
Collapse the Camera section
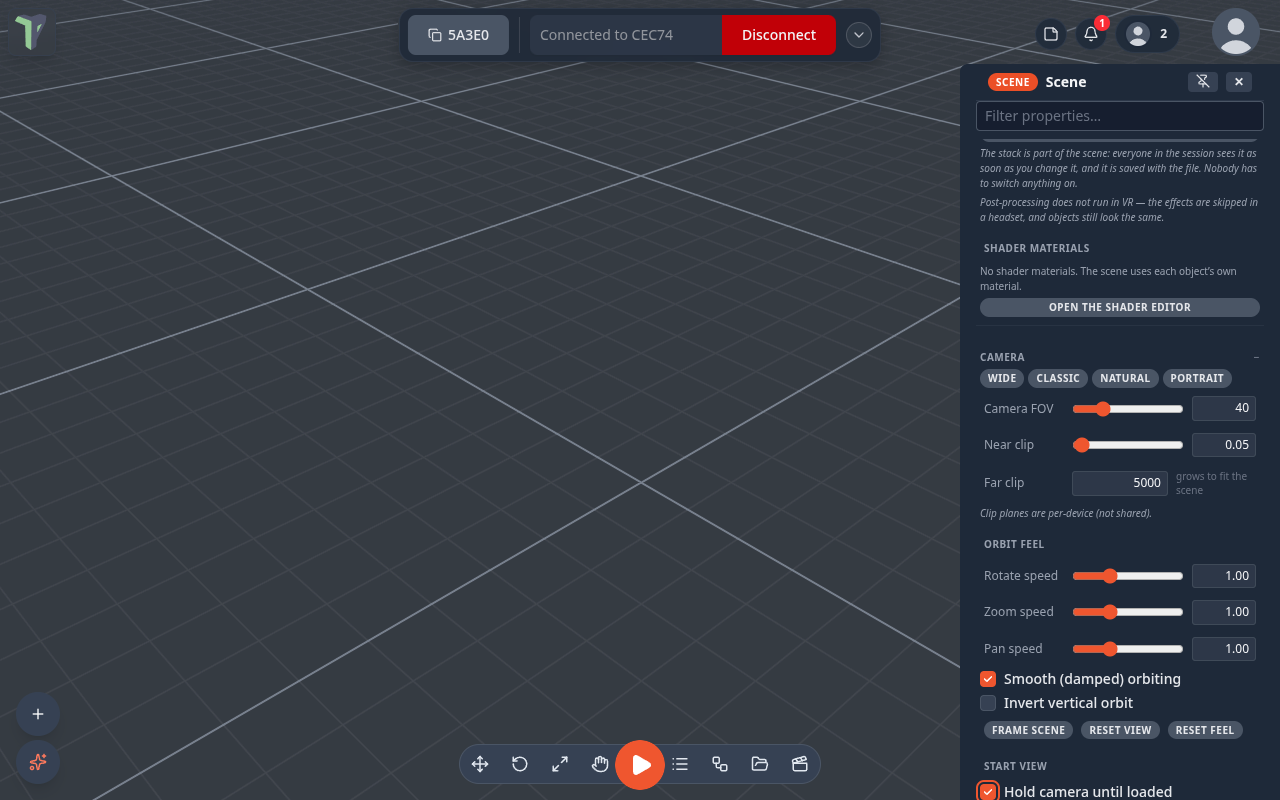click(1256, 357)
